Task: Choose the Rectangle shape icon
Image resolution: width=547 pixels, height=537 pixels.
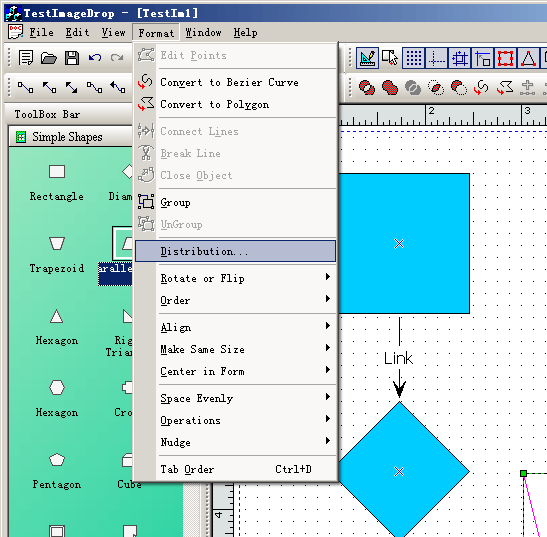Action: click(x=57, y=172)
